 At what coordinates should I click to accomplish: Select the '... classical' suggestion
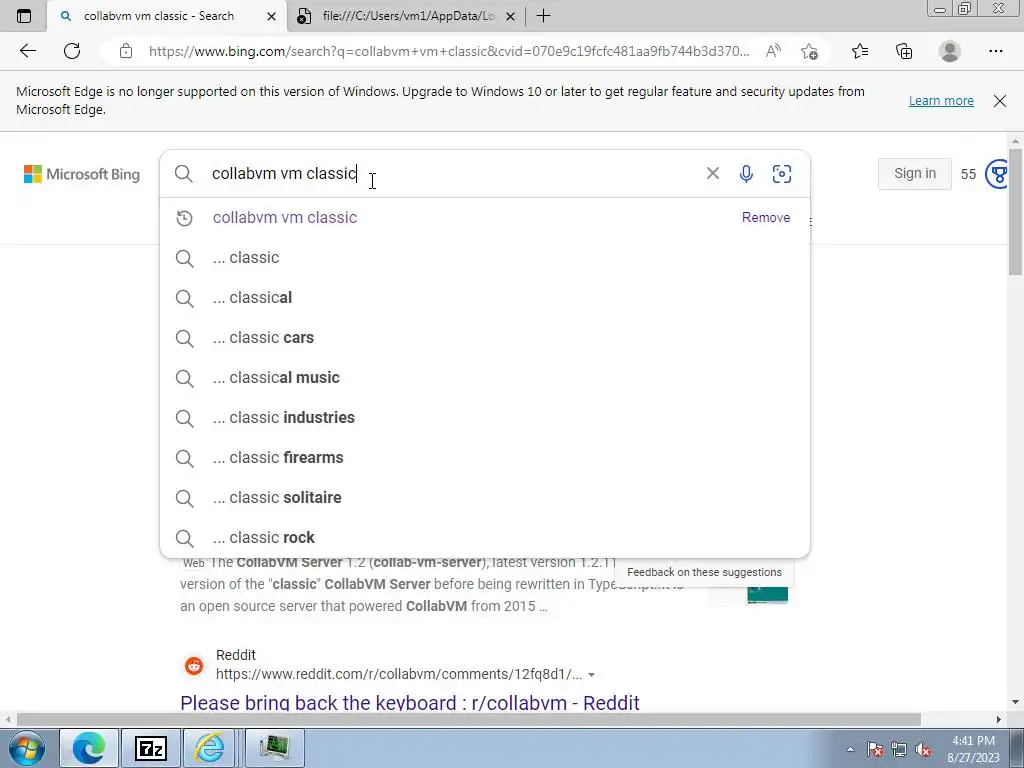[485, 298]
